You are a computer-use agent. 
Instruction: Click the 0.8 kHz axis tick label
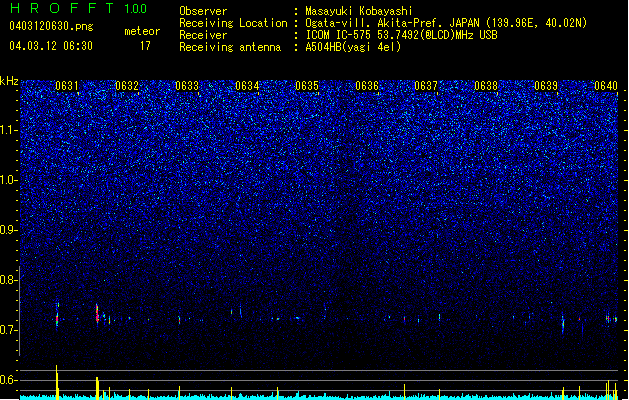(9, 280)
